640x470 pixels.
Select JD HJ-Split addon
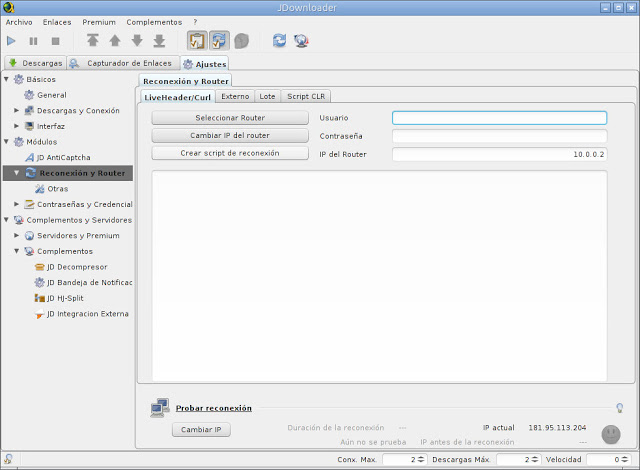tap(59, 298)
